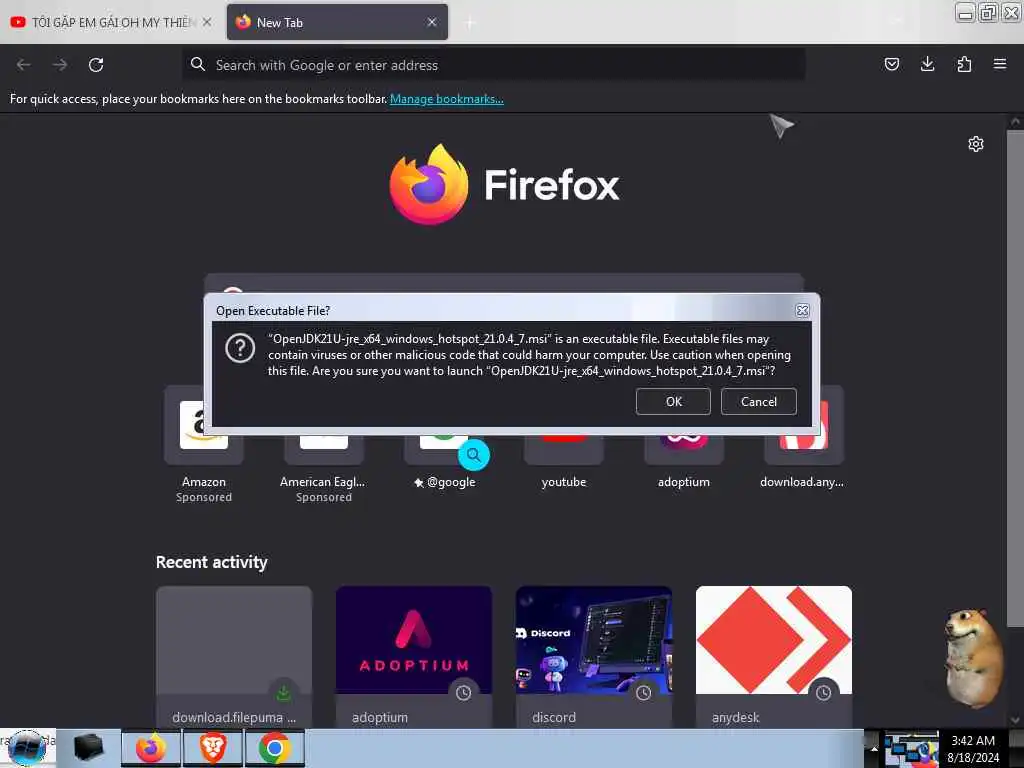The image size is (1024, 768).
Task: Close the YouTube video tab
Action: pos(206,22)
